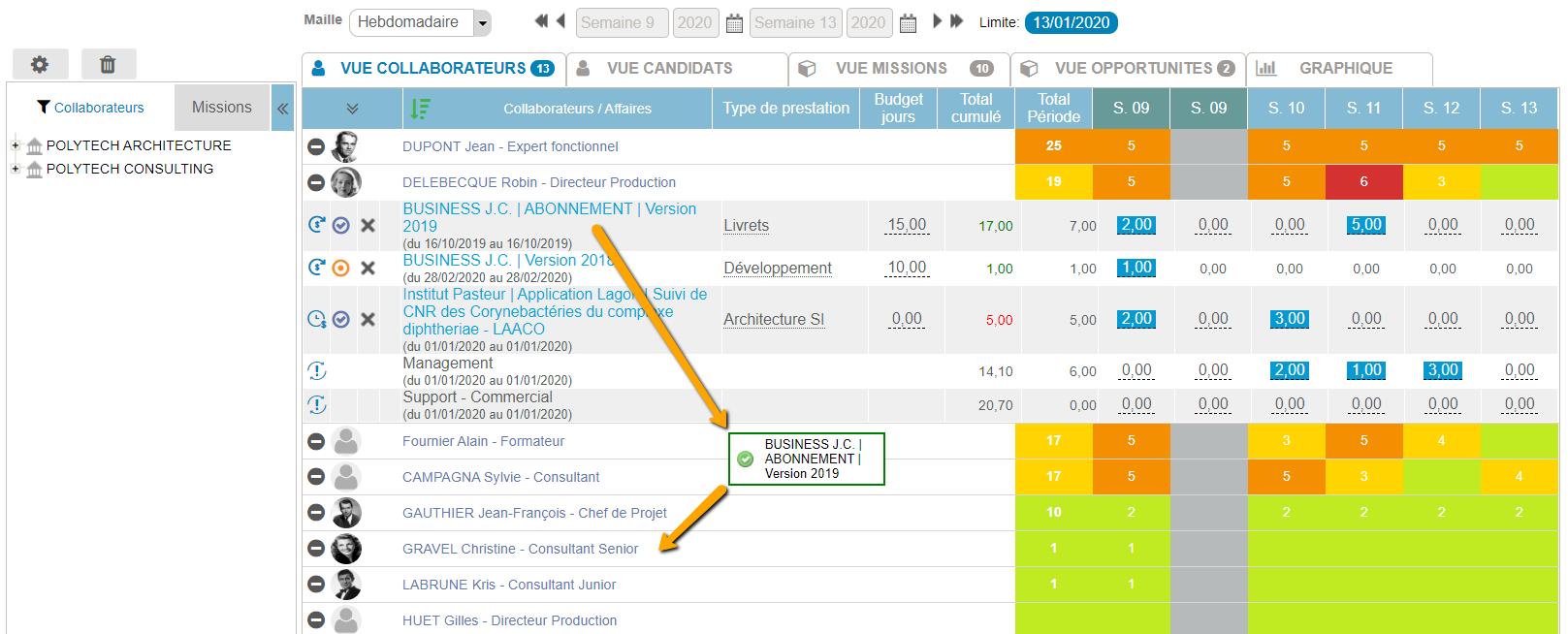Screen dimensions: 1568x634
Task: Click the settings gear icon
Action: (x=40, y=64)
